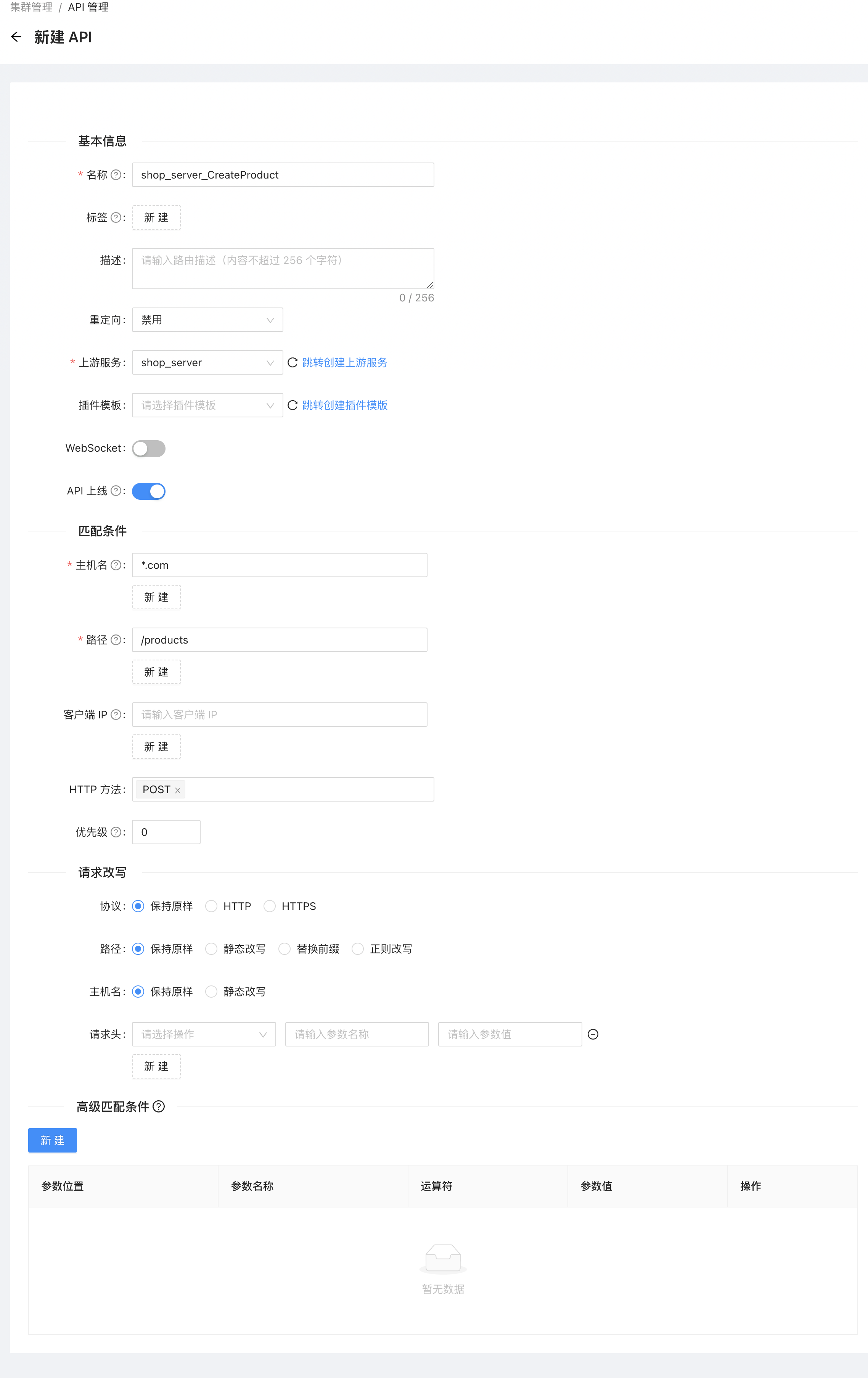The width and height of the screenshot is (868, 1378).
Task: Focus the 路径 input with /products
Action: click(280, 640)
